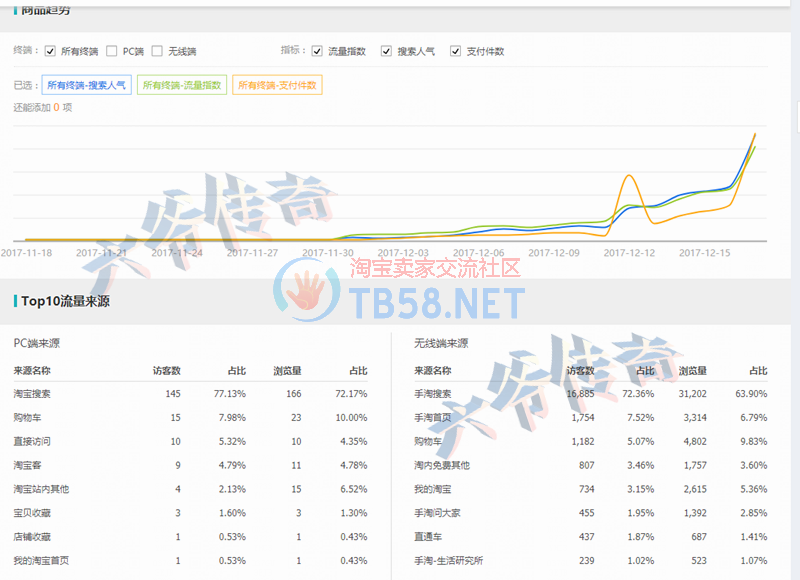Image resolution: width=800 pixels, height=580 pixels.
Task: Select 手淘搜索 in 无线端来源 table
Action: [432, 394]
